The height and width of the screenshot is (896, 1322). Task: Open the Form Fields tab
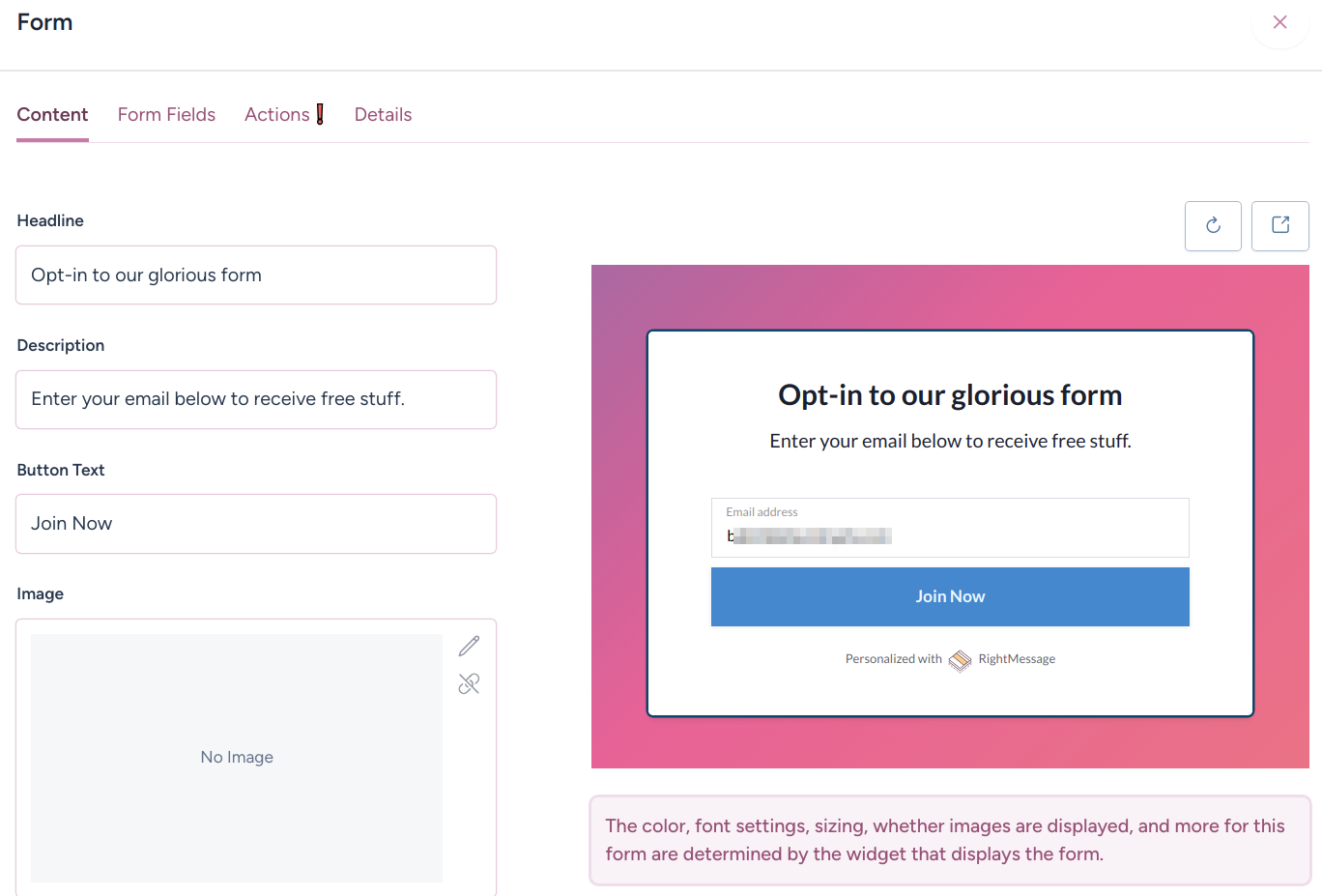pos(166,115)
